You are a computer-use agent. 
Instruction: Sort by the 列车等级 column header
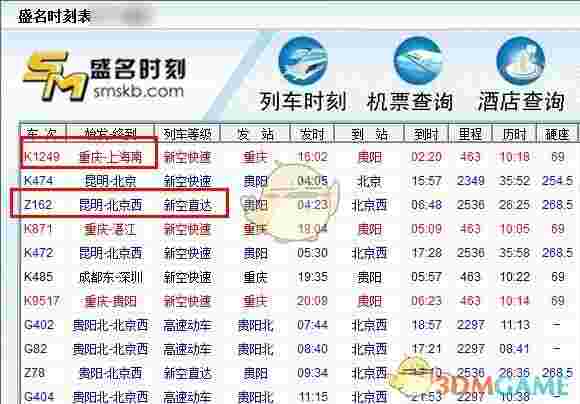187,134
